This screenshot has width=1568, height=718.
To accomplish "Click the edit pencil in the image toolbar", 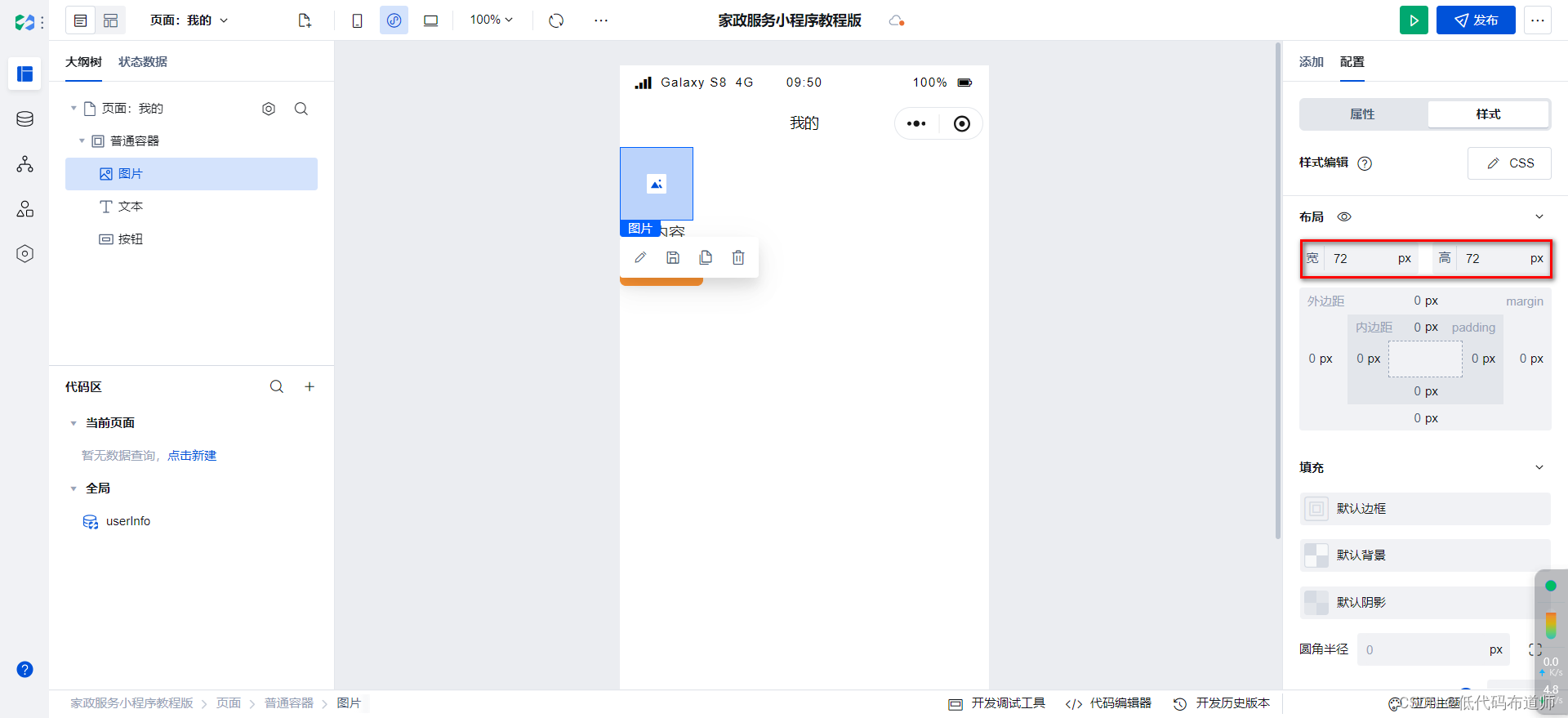I will tap(640, 257).
